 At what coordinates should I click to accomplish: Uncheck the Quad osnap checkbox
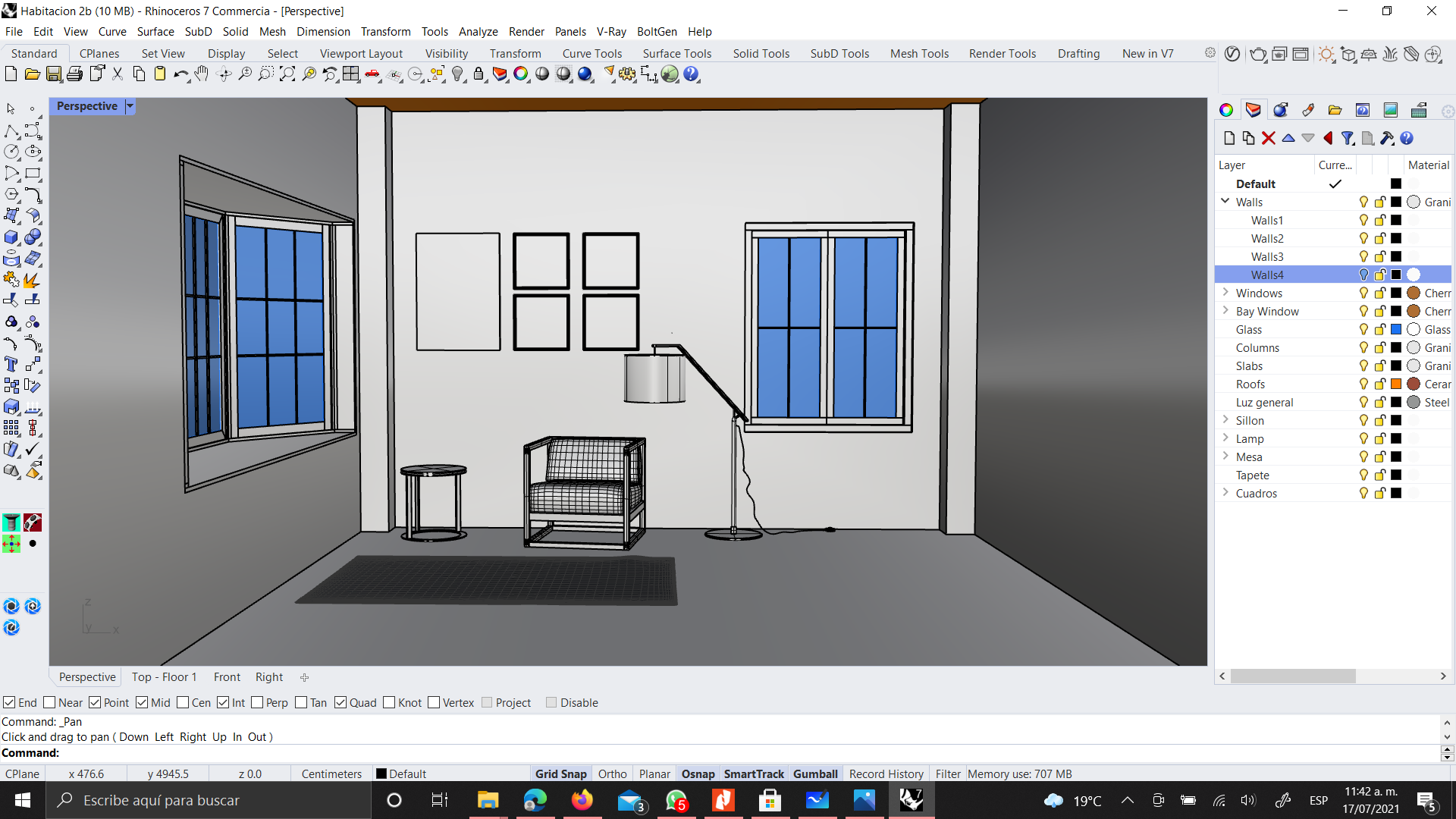click(340, 702)
